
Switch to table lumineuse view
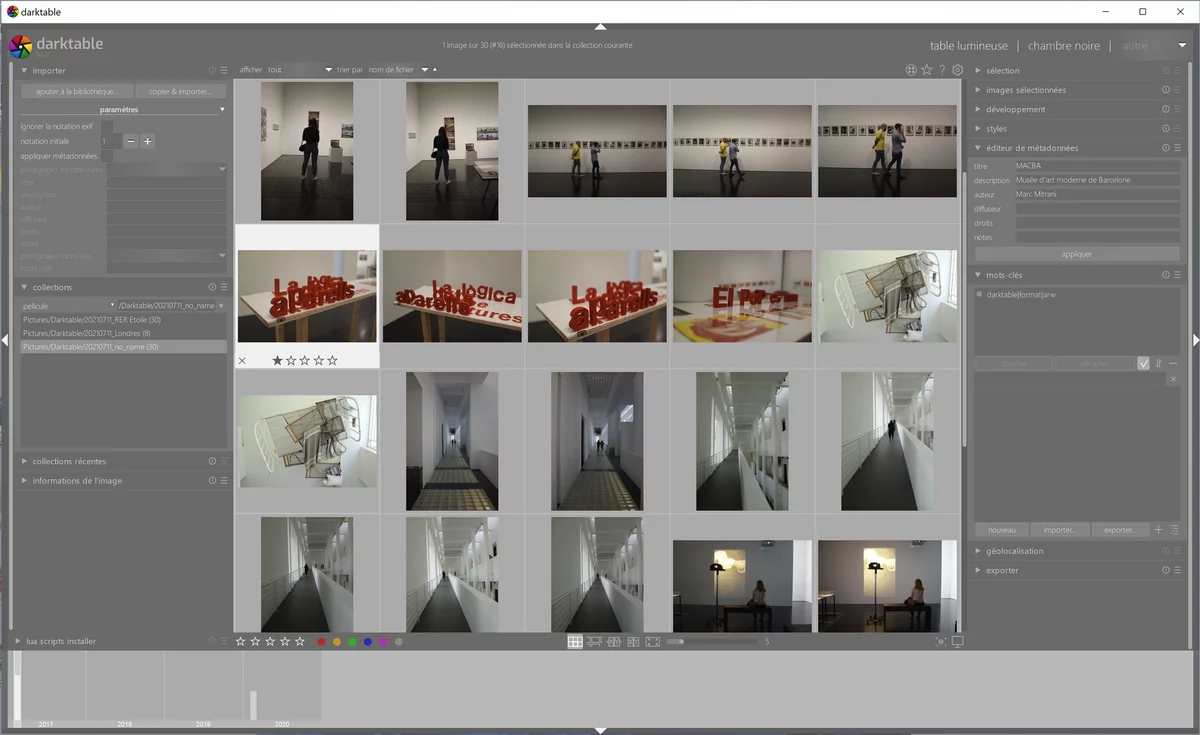[x=969, y=46]
